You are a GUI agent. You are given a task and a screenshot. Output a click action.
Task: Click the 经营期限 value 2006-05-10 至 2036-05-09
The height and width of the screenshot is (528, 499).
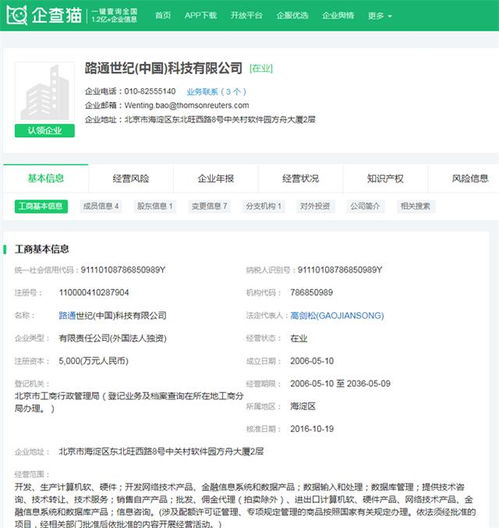click(x=340, y=384)
